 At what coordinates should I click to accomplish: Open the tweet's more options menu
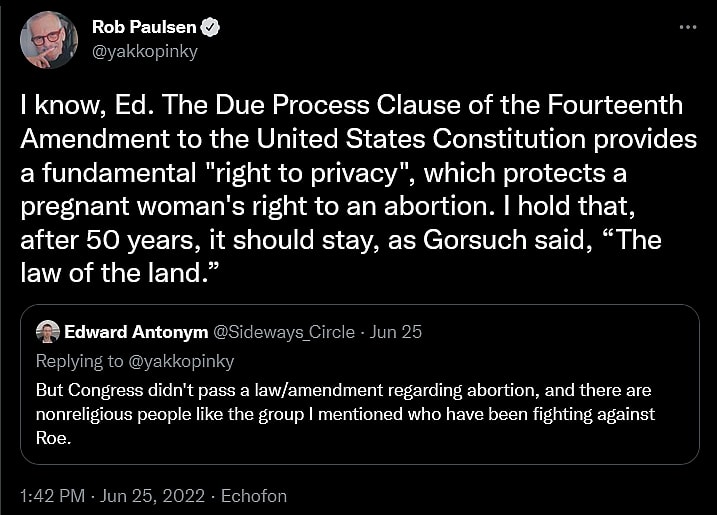(687, 27)
